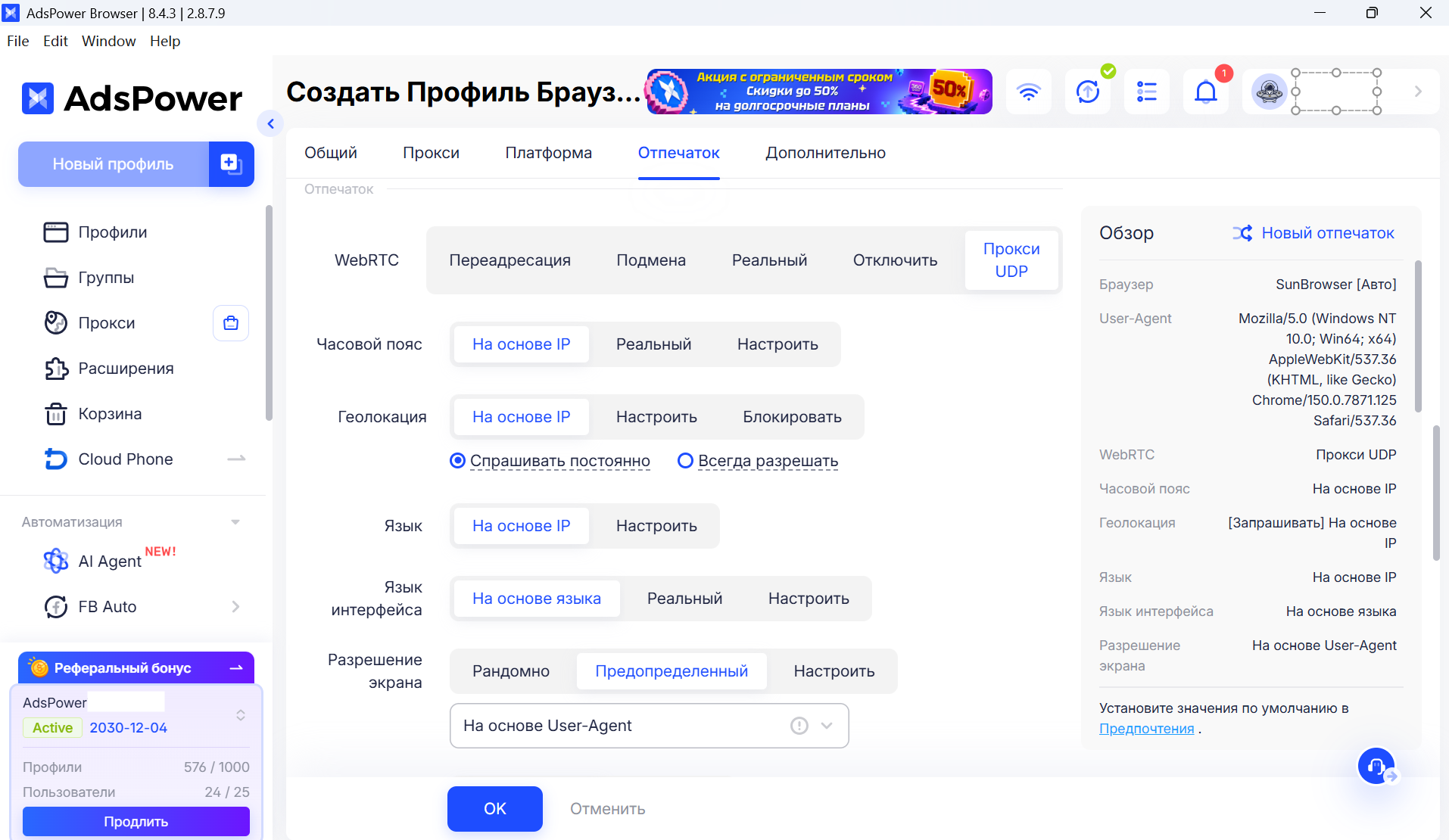Click the shuffle icon for new fingerprint

coord(1242,233)
